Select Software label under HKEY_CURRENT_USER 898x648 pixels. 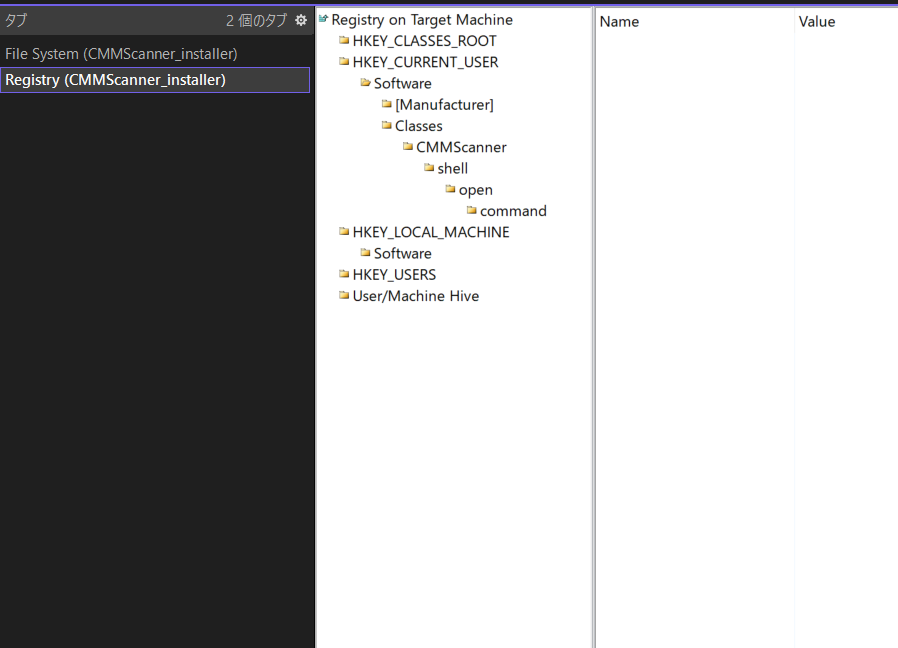pyautogui.click(x=403, y=83)
